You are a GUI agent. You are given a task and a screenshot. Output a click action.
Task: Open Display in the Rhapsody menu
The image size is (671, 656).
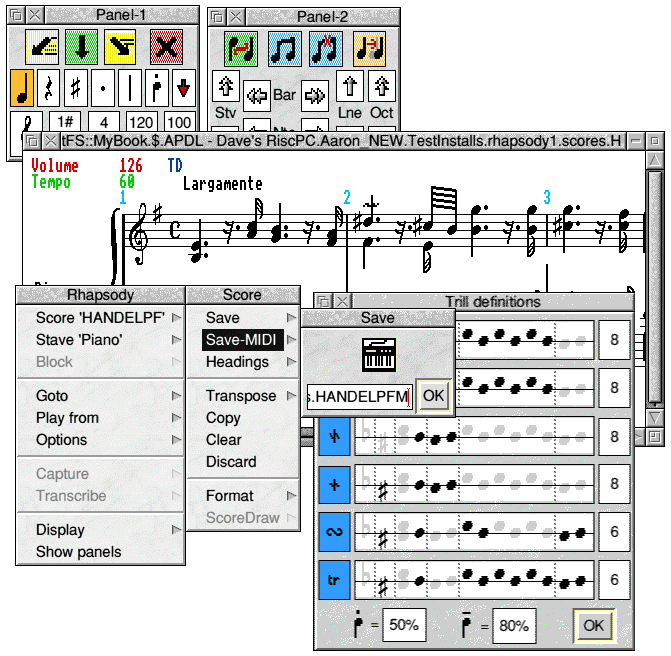click(101, 530)
